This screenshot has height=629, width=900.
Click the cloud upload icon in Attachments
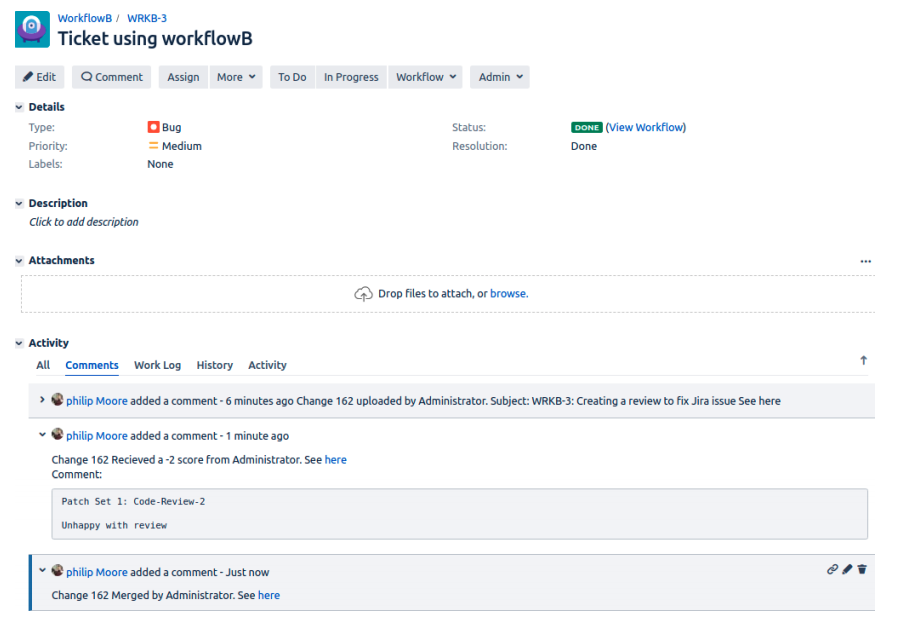click(364, 294)
